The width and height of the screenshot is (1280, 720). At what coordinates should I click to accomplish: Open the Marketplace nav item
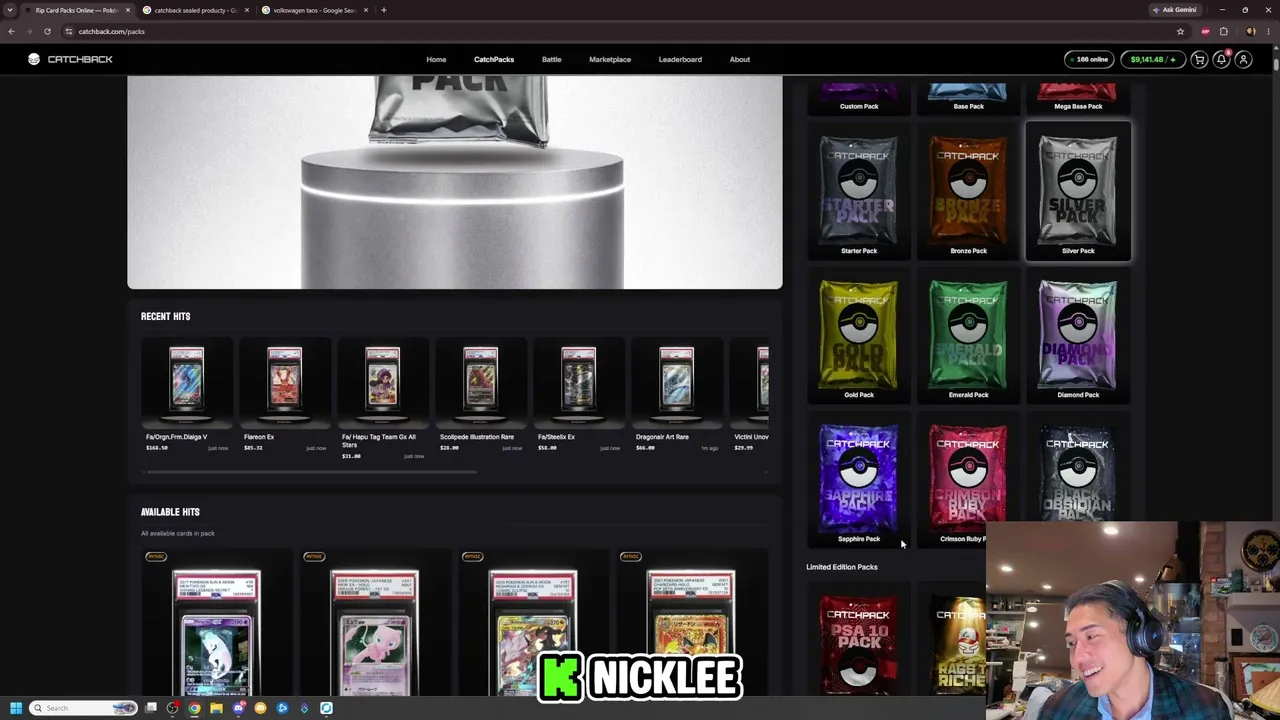click(x=610, y=59)
